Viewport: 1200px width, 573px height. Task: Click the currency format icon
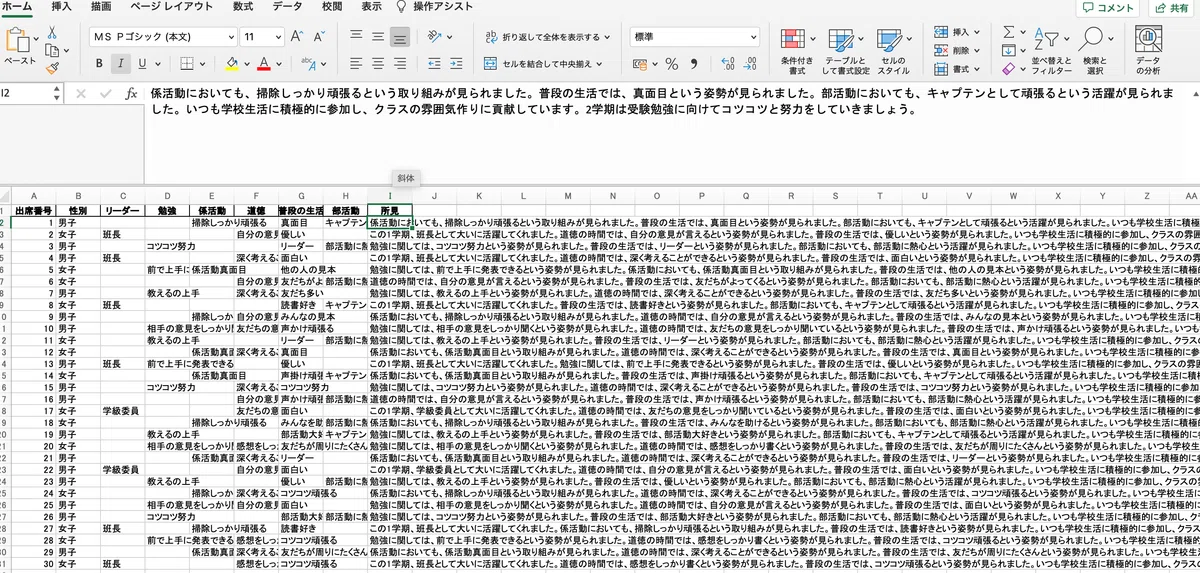[641, 64]
